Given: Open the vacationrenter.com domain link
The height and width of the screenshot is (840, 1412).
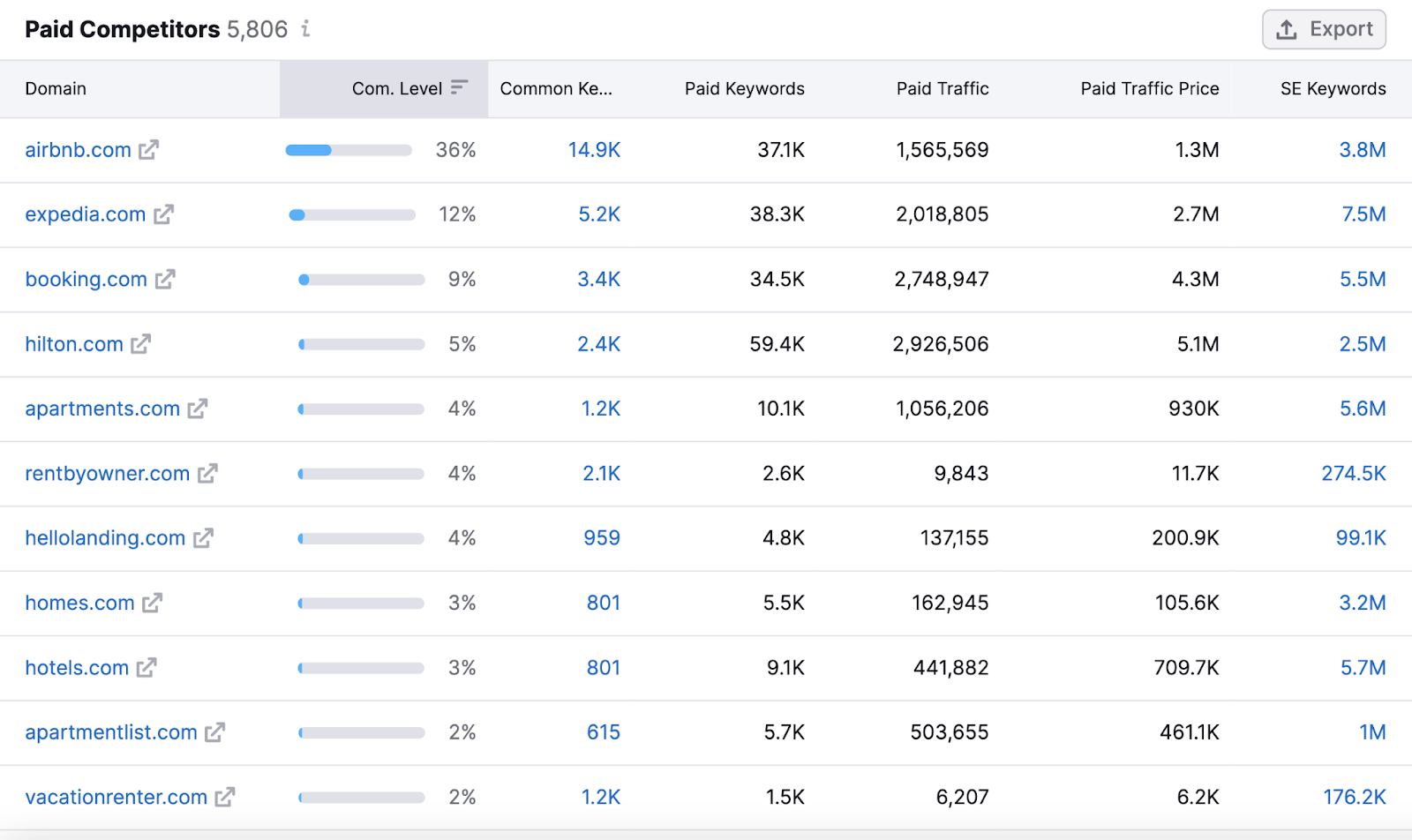Looking at the screenshot, I should click(116, 797).
